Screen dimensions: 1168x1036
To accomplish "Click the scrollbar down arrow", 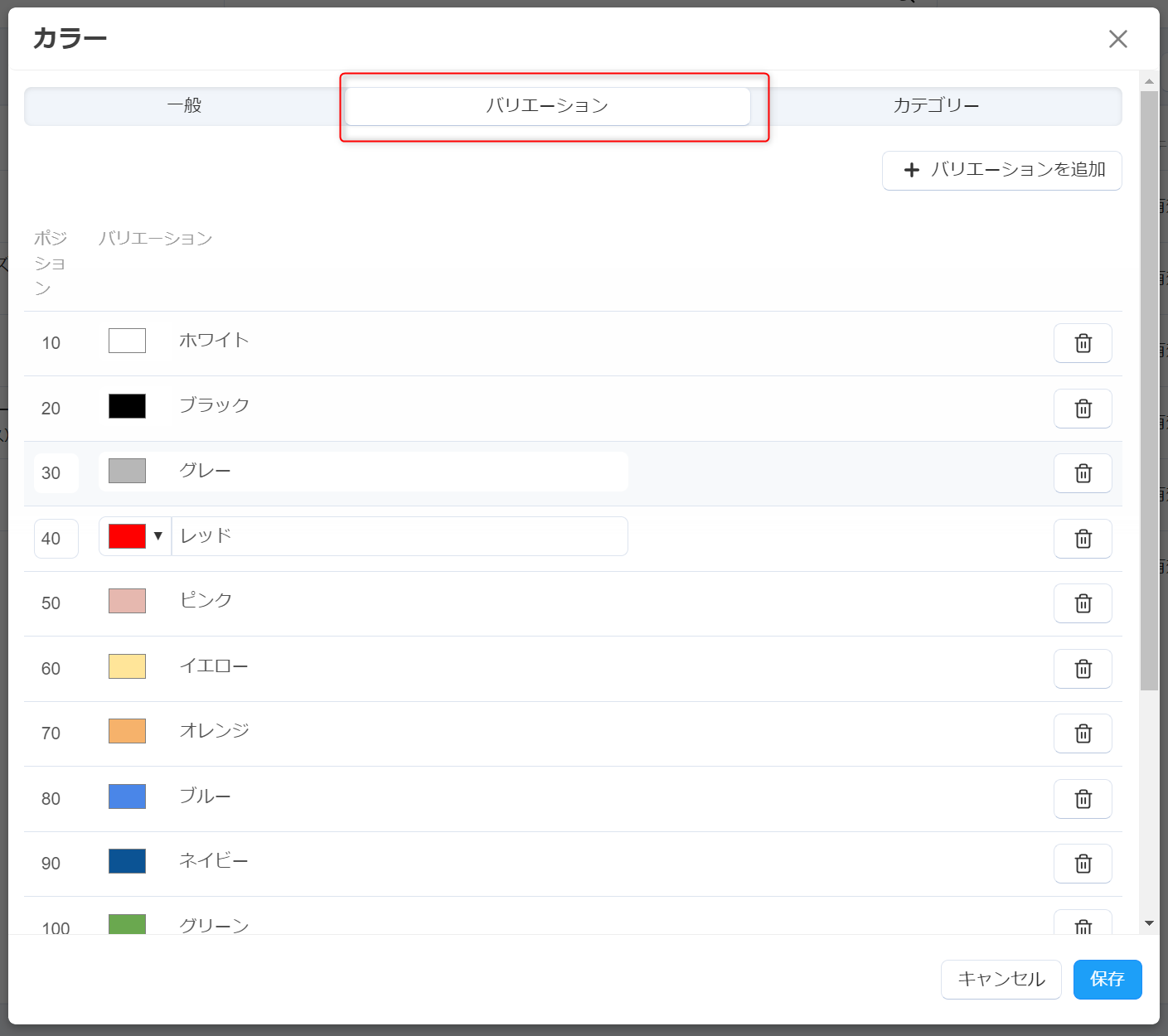I will tap(1149, 922).
